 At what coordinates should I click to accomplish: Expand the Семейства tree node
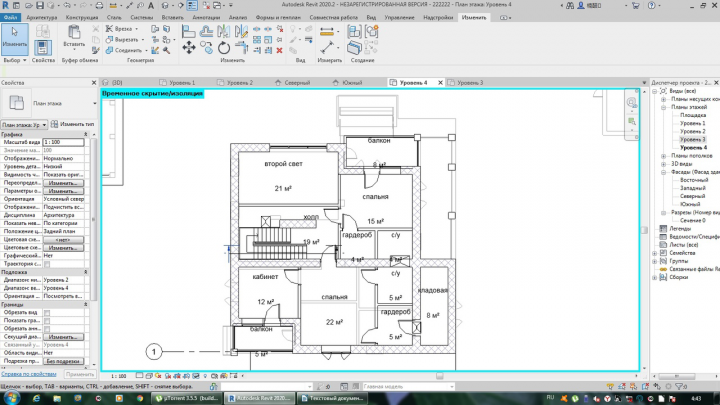coord(655,253)
